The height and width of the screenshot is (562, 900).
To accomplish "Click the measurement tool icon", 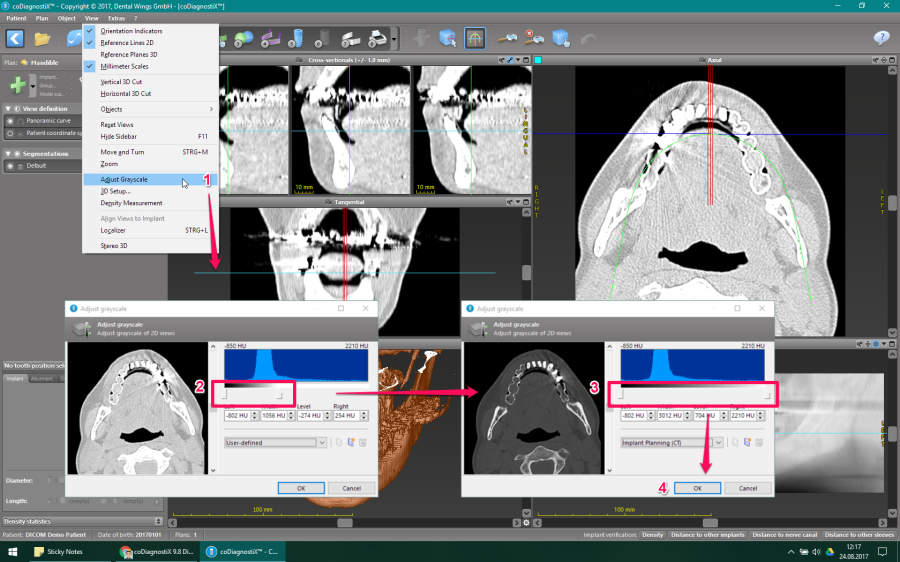I will pyautogui.click(x=507, y=39).
